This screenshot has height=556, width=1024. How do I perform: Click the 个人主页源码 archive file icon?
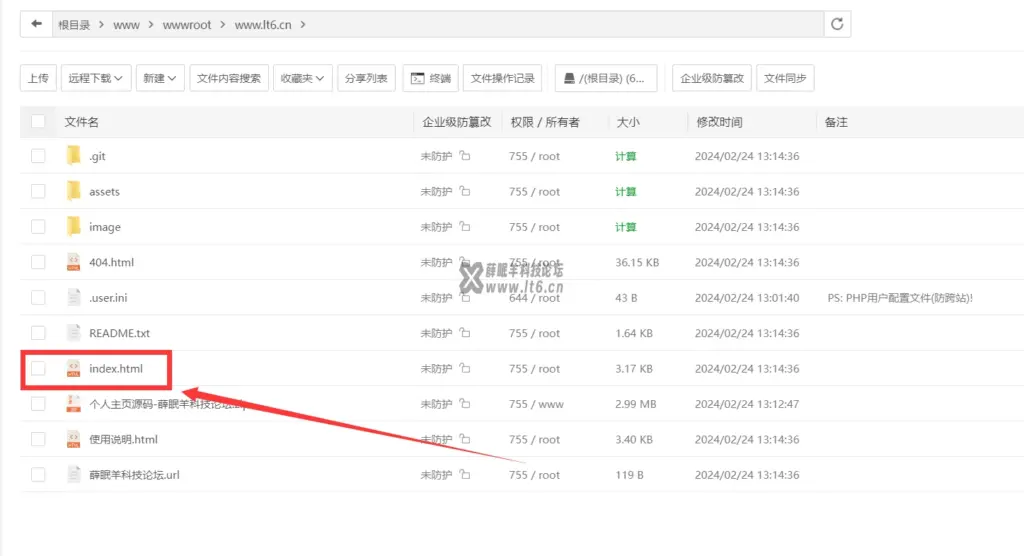[x=73, y=404]
